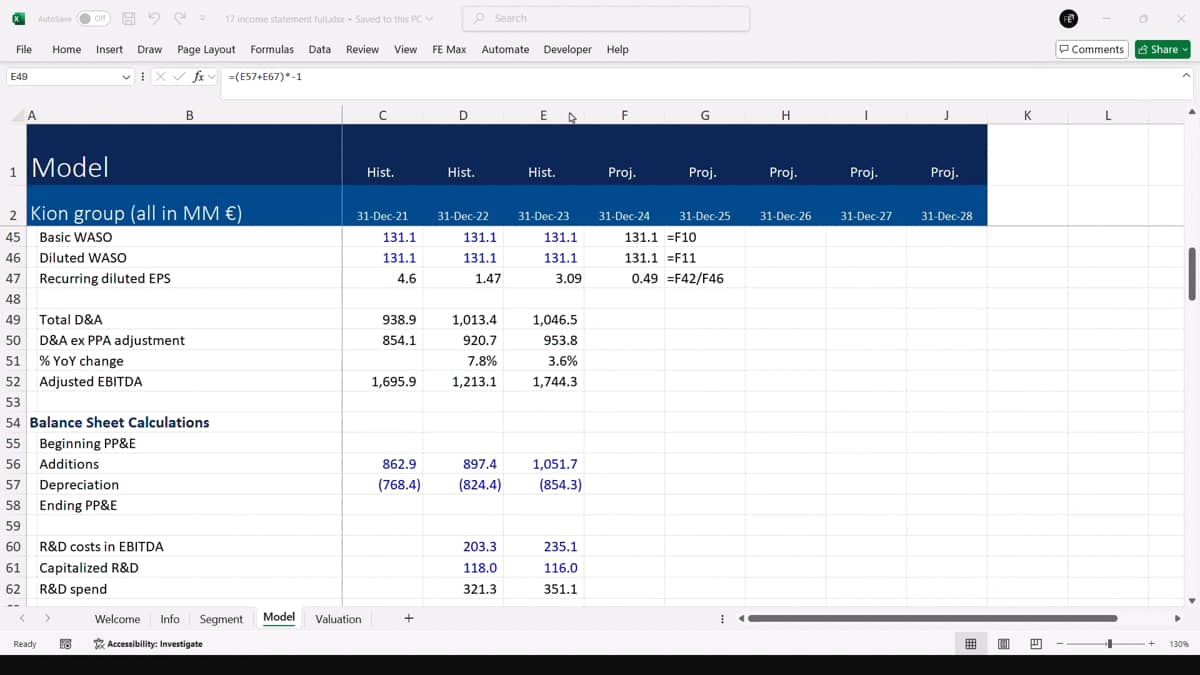Select row 49 header
Viewport: 1200px width, 675px height.
click(x=13, y=320)
